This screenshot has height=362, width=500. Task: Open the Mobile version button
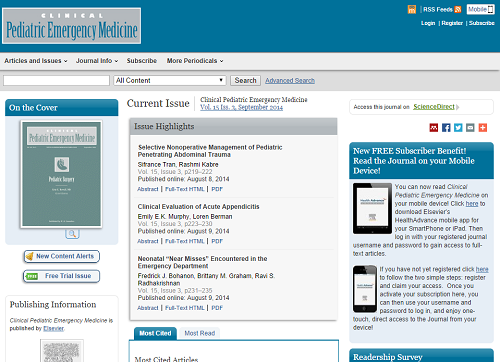[x=480, y=9]
